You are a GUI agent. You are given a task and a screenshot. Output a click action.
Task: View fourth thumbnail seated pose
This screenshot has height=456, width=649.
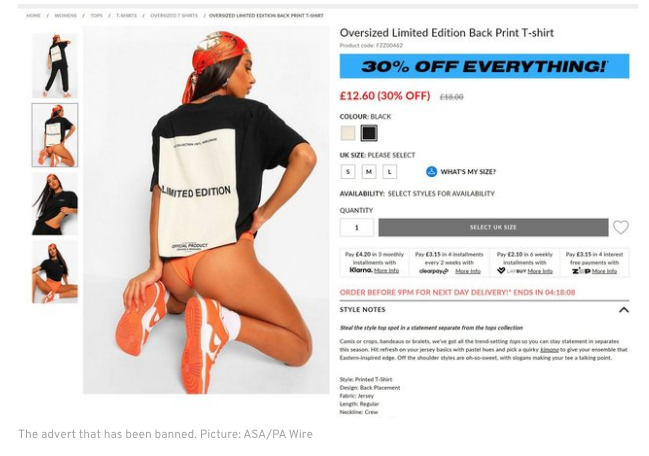[x=55, y=272]
